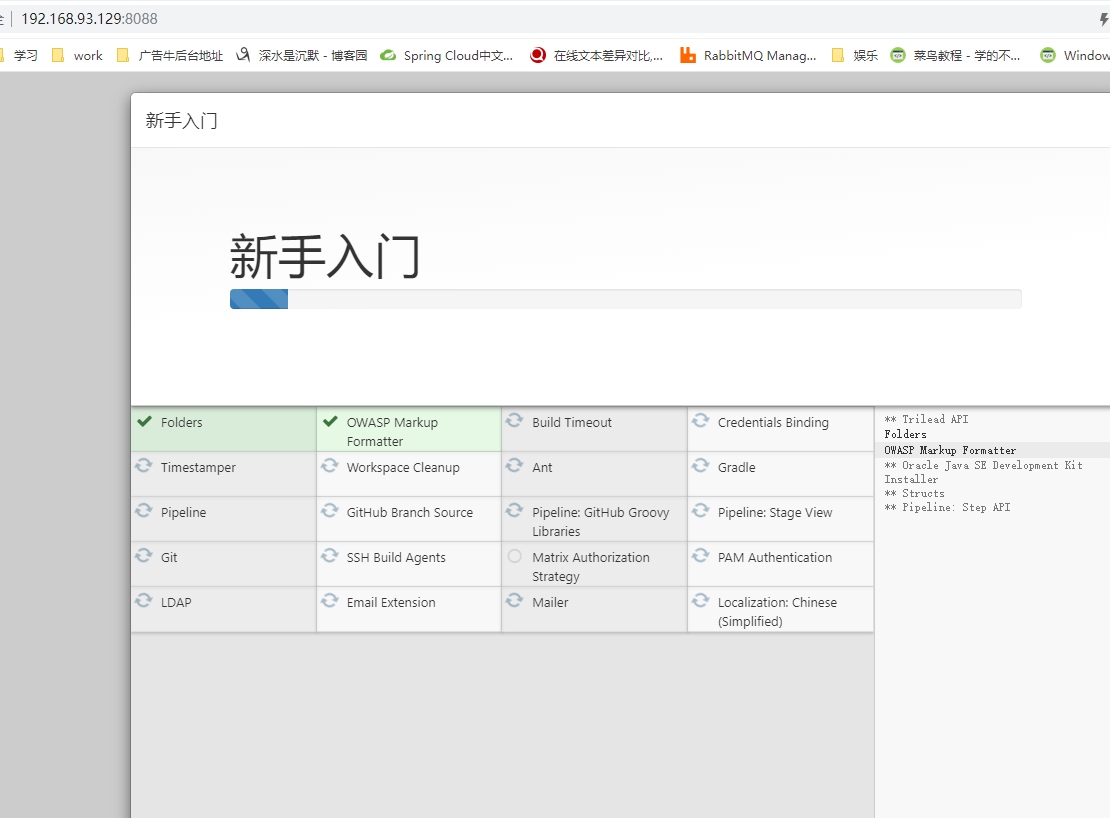Select the Timestamper plugin cell
1110x818 pixels.
pyautogui.click(x=223, y=472)
